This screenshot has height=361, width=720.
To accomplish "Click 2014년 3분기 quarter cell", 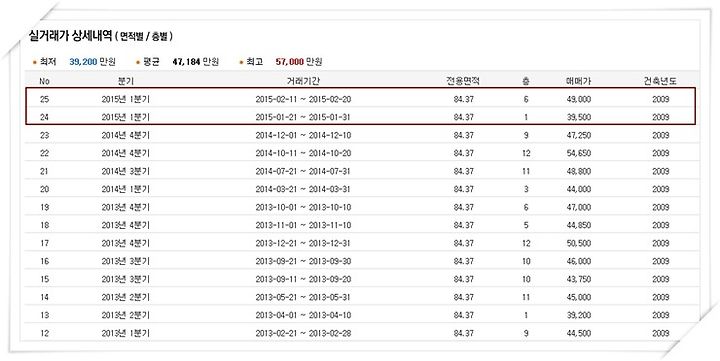I will pos(125,171).
